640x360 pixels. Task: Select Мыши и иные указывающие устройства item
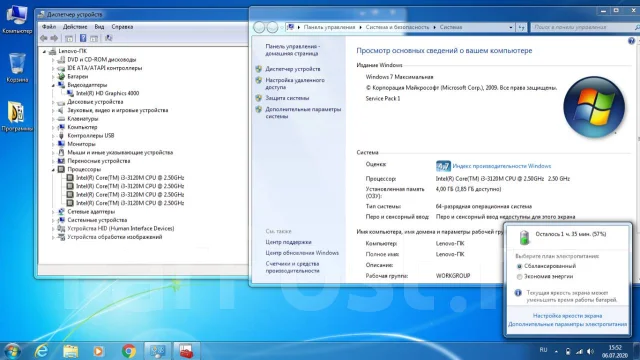tap(120, 153)
